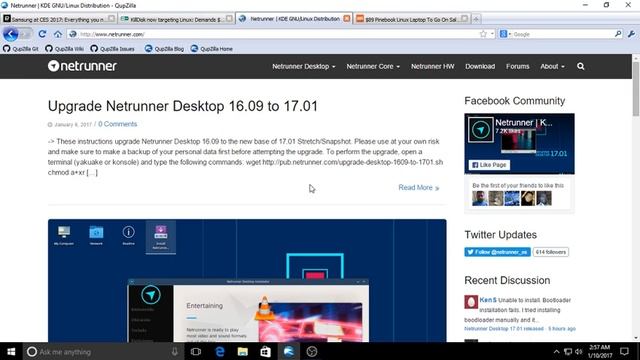Click Cortana Ask me anything box
640x360 pixels.
pos(104,351)
